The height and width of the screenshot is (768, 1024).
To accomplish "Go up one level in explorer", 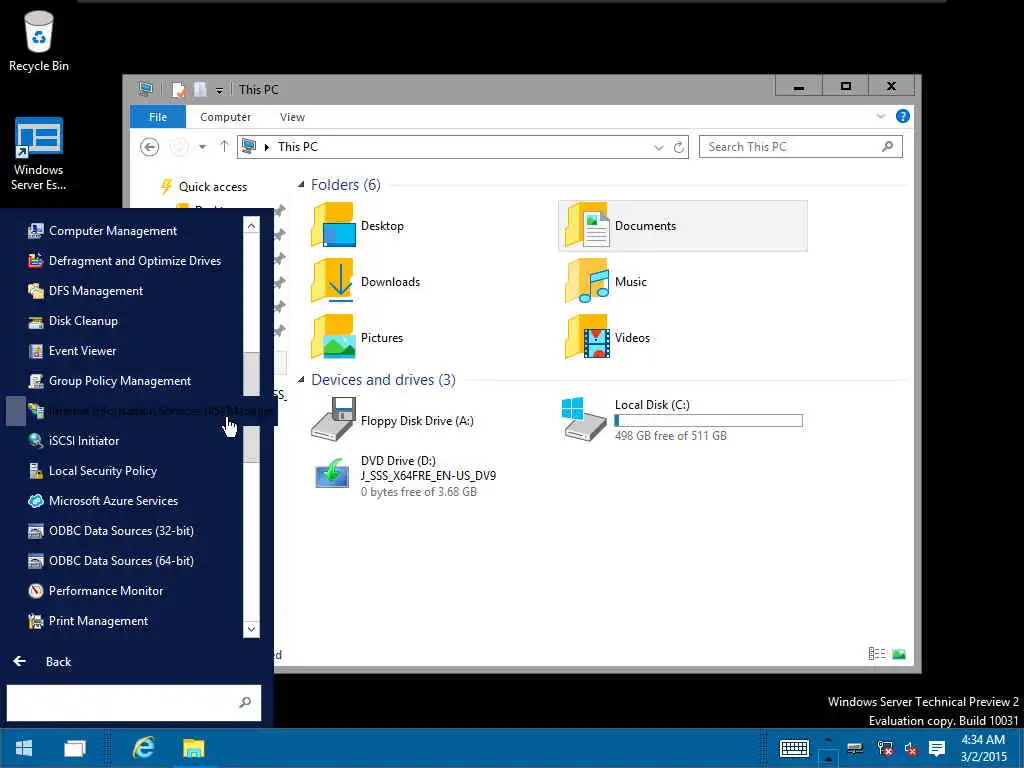I will [x=224, y=146].
